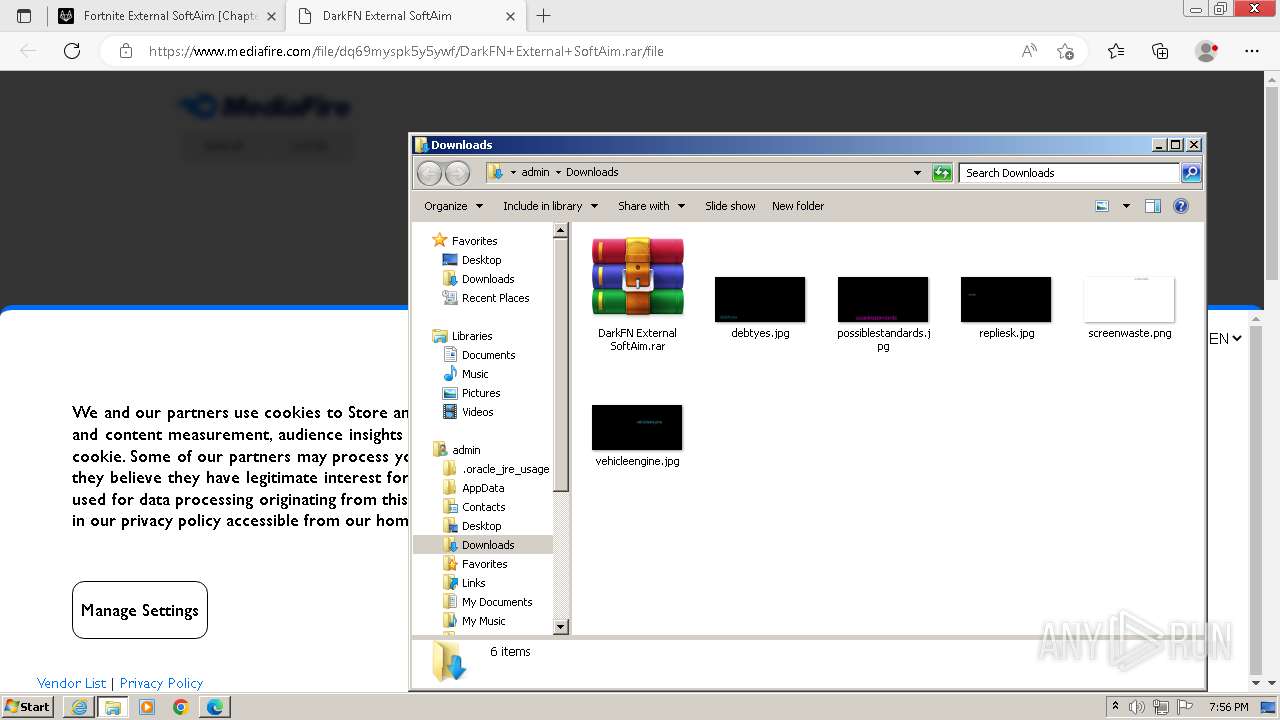Viewport: 1280px width, 720px height.
Task: Click the search magnifier in Explorer
Action: 1190,173
